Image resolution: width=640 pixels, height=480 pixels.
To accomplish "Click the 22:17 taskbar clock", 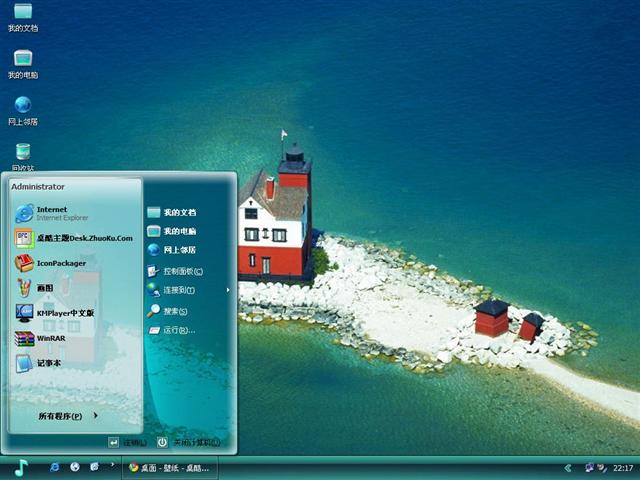I will 623,468.
